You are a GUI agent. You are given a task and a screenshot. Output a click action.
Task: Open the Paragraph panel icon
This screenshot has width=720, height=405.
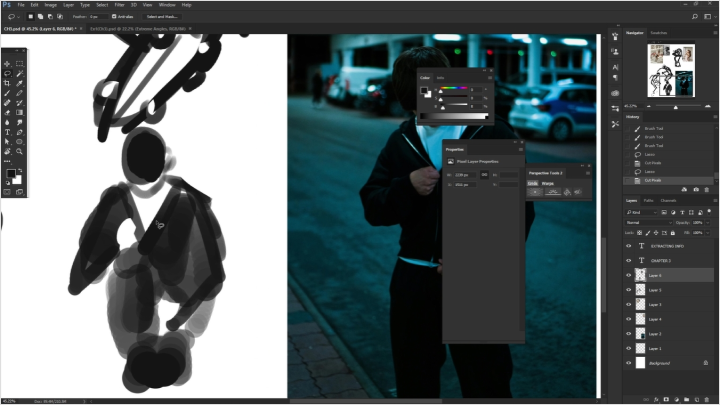[615, 78]
